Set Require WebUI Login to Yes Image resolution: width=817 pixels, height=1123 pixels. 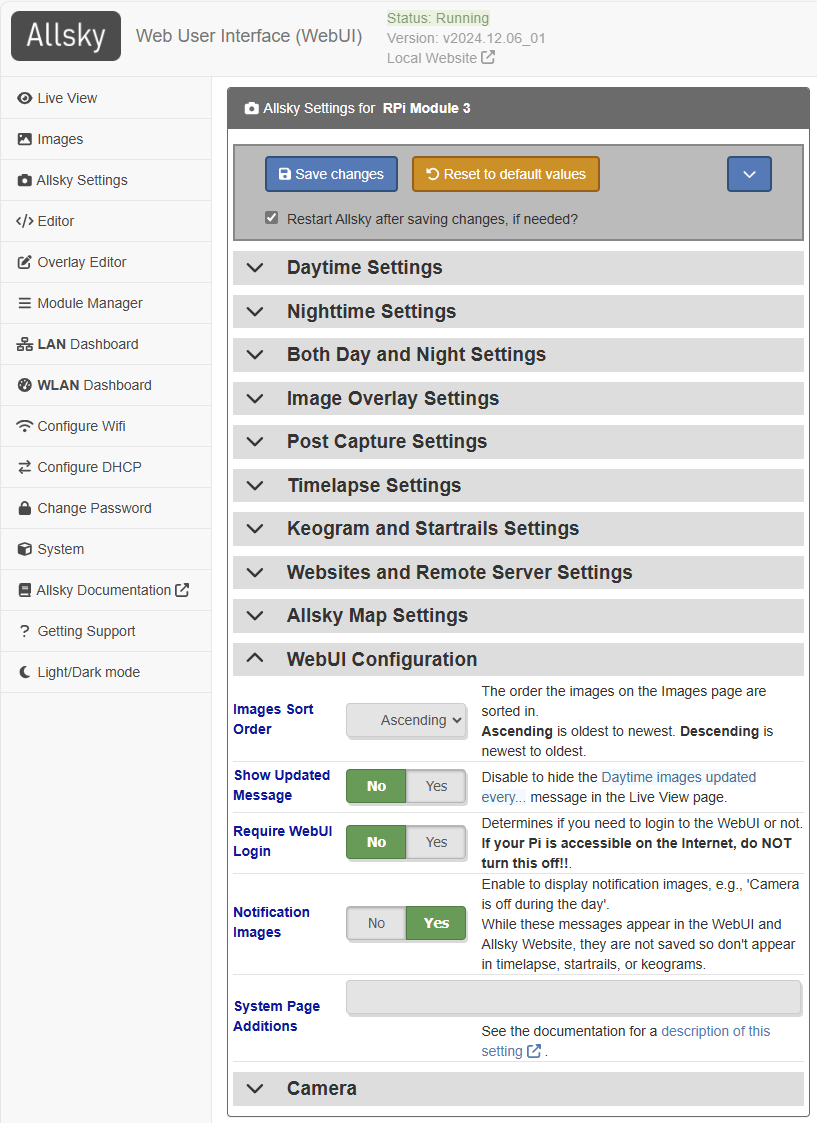436,842
